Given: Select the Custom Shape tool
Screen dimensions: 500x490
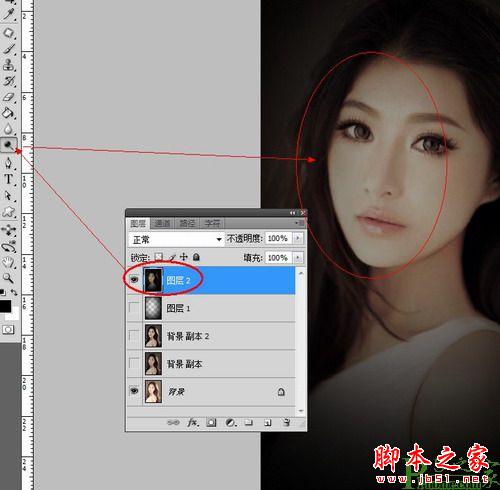Looking at the screenshot, I should [x=9, y=212].
